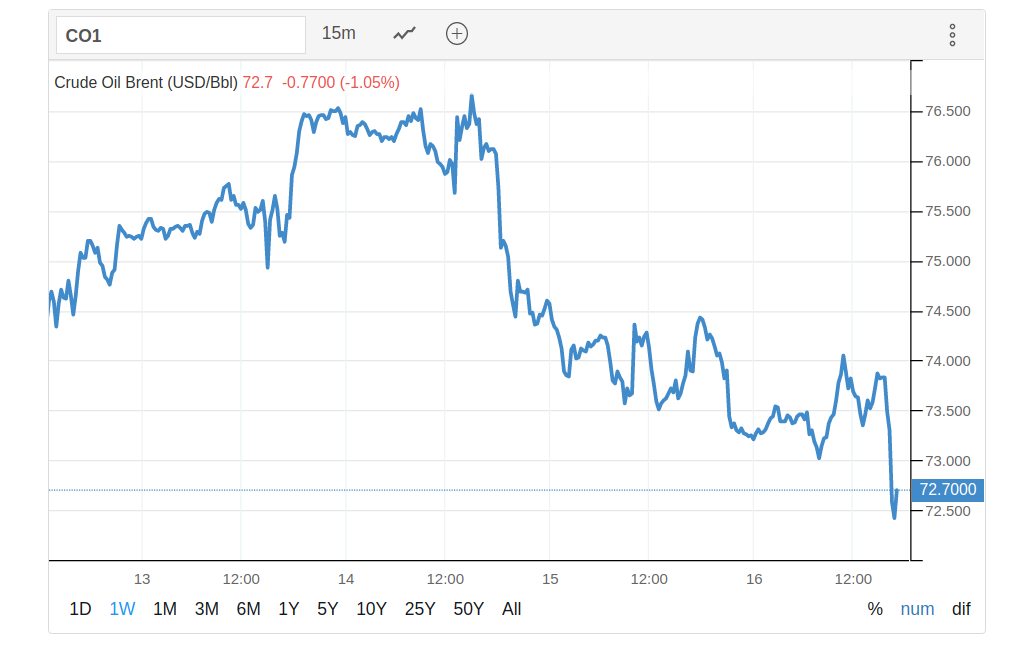This screenshot has width=1013, height=648.
Task: Click the 72.7000 current price label
Action: 948,490
